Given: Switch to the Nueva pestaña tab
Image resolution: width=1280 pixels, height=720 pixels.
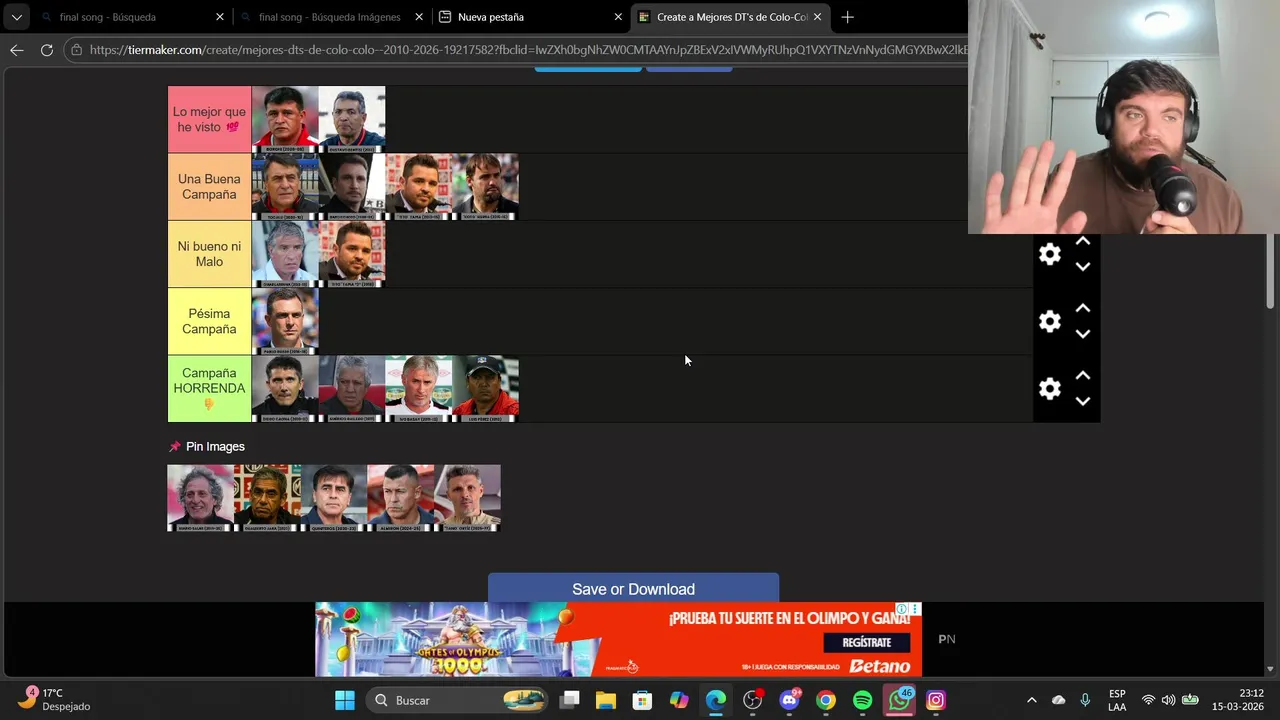Looking at the screenshot, I should pyautogui.click(x=530, y=17).
